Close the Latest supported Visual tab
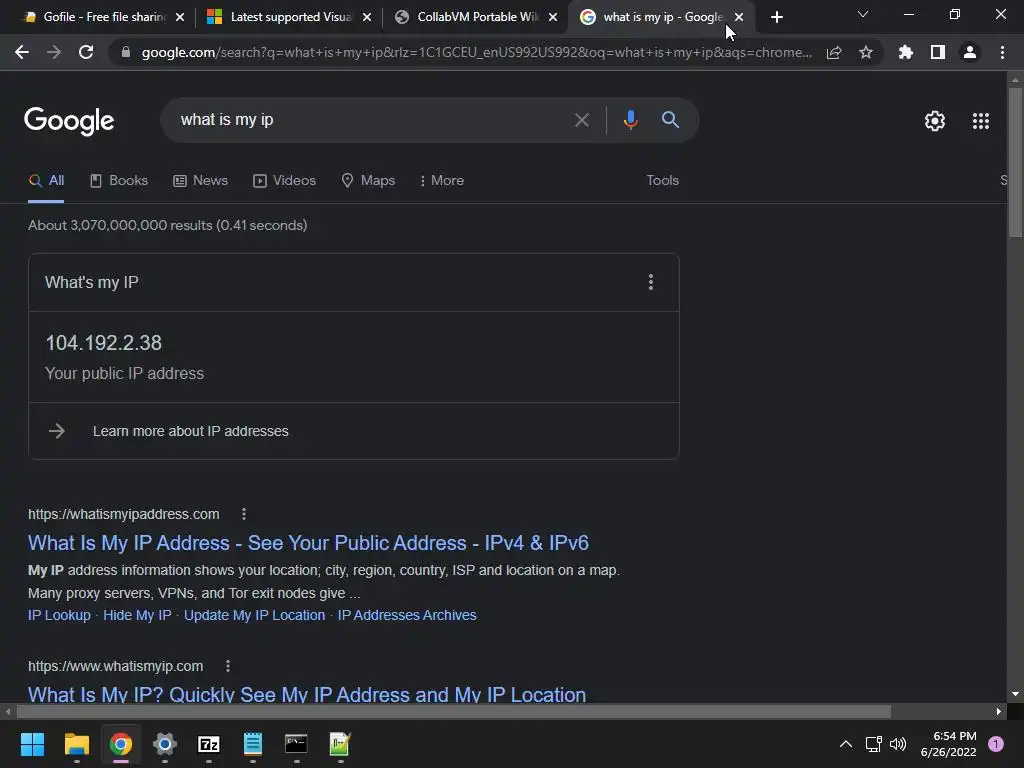The width and height of the screenshot is (1024, 768). [366, 17]
